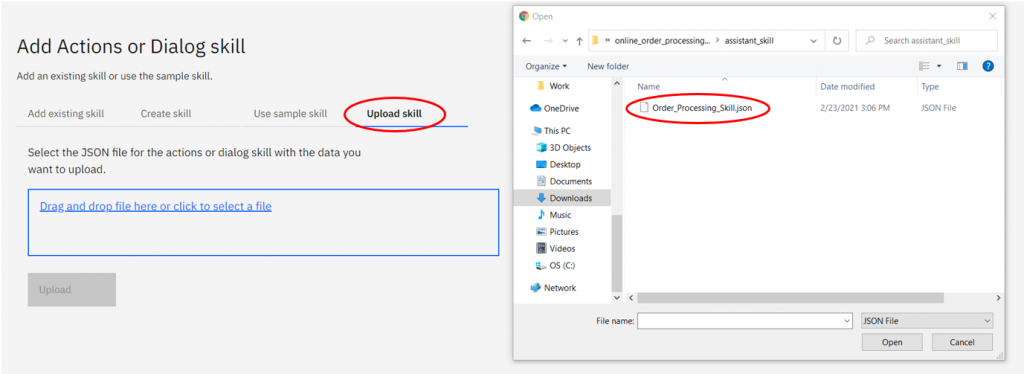Open JSON File type dropdown
Screen dimensions: 1024x374
(x=927, y=320)
